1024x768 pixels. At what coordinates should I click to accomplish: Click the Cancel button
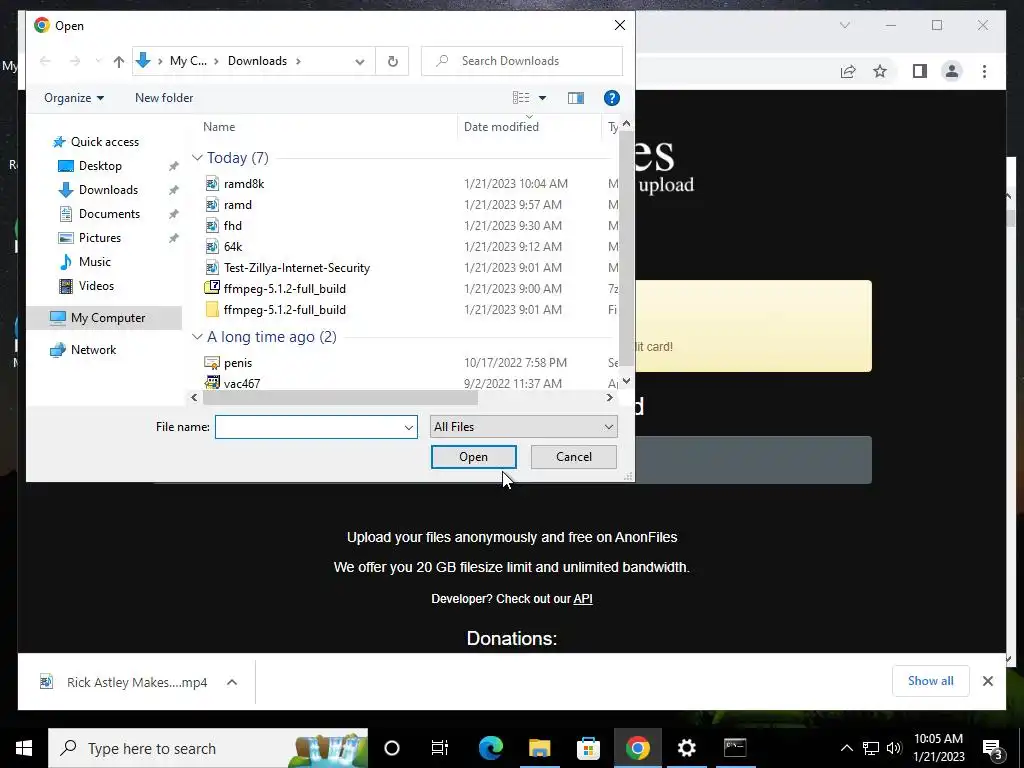tap(573, 457)
